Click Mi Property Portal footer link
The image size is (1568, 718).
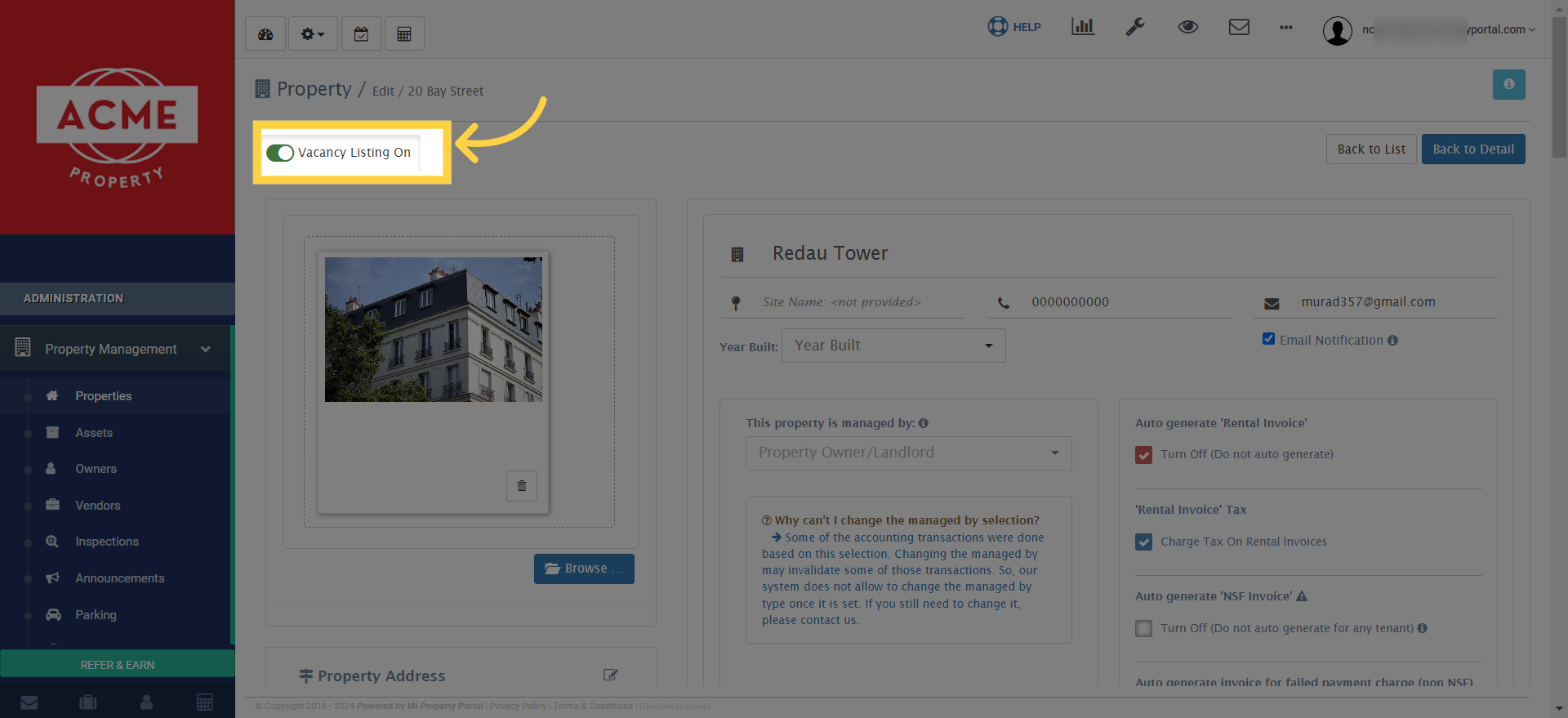[x=445, y=707]
